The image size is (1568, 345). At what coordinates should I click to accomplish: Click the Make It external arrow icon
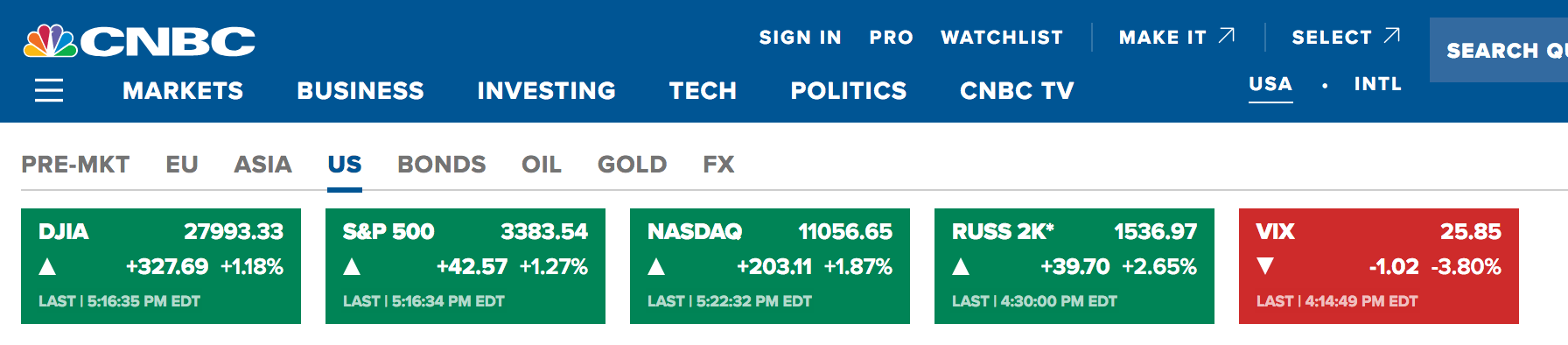pos(1227,36)
